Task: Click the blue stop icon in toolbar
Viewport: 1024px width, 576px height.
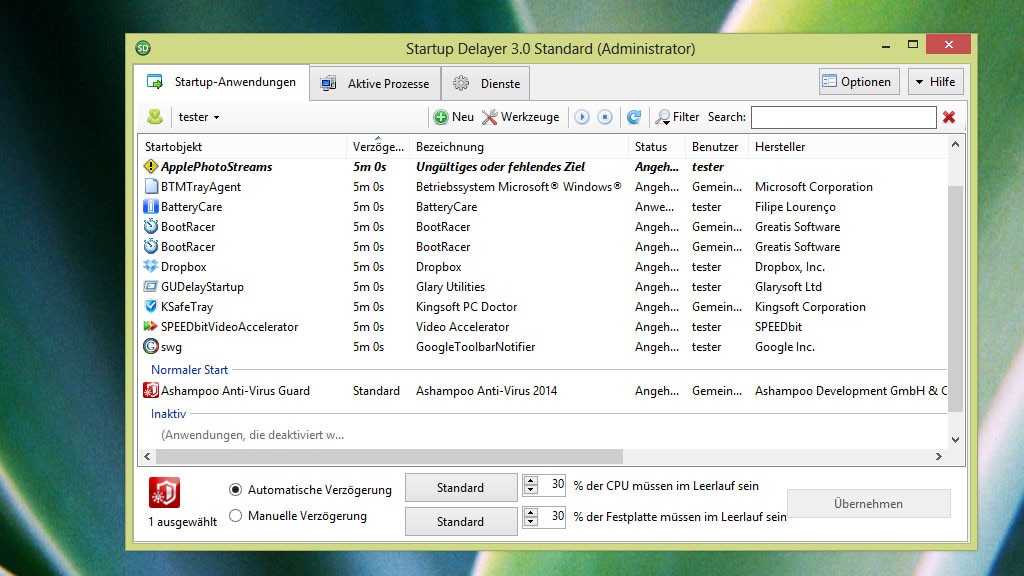Action: click(605, 117)
